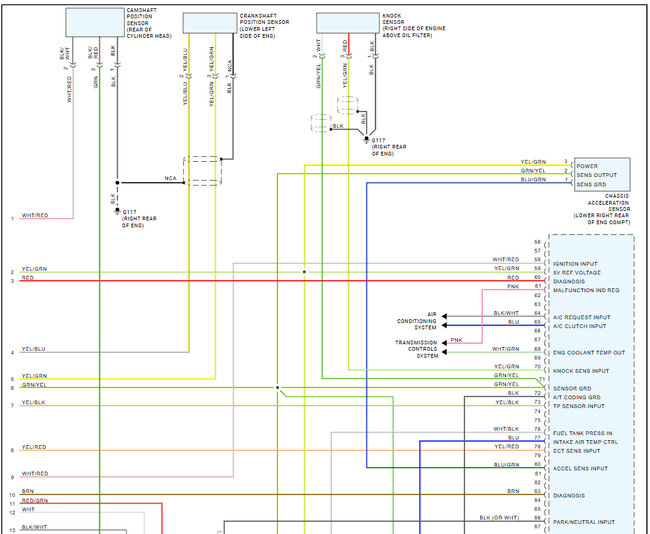650x534 pixels.
Task: Click the SENSOR GRD pin label
Action: (572, 388)
